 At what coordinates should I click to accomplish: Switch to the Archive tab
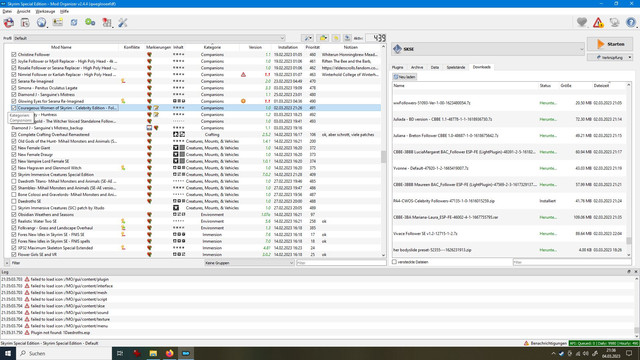pyautogui.click(x=417, y=67)
